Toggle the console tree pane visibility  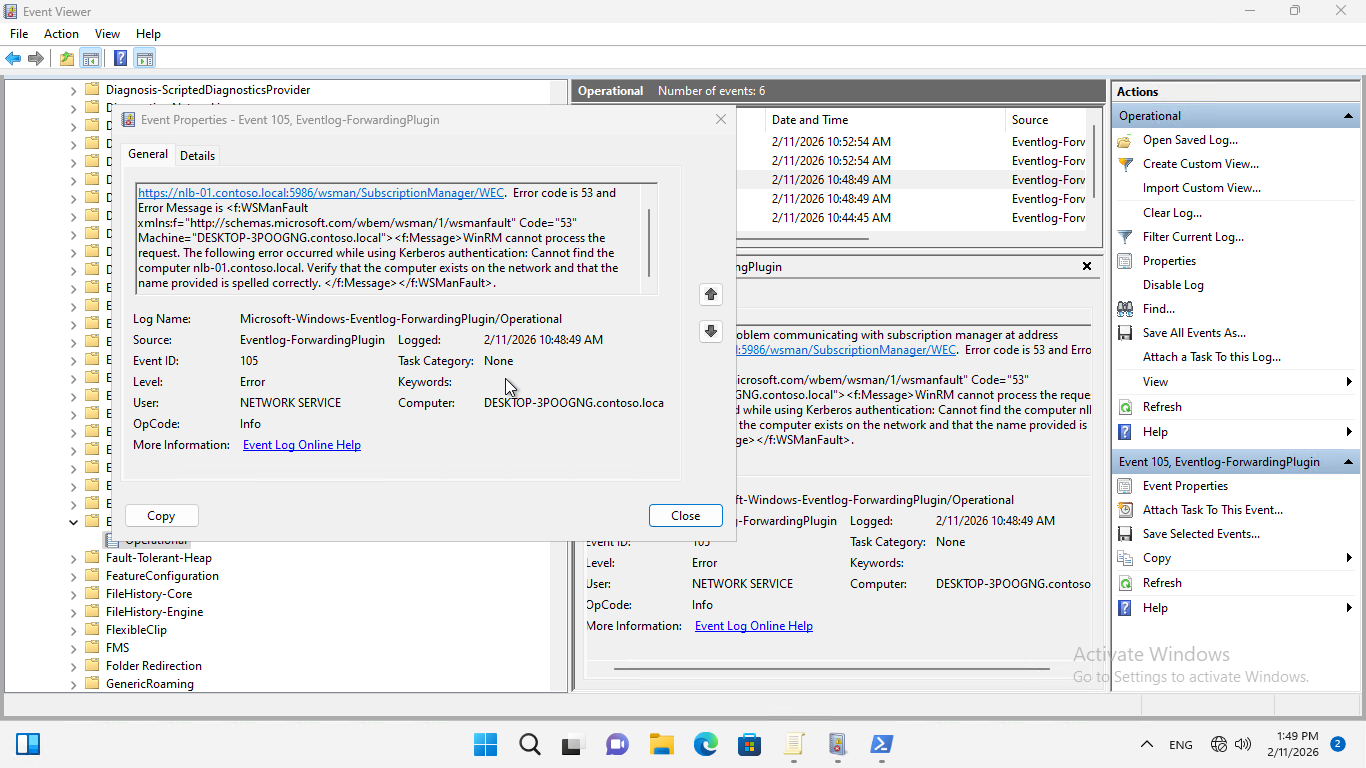tap(91, 58)
